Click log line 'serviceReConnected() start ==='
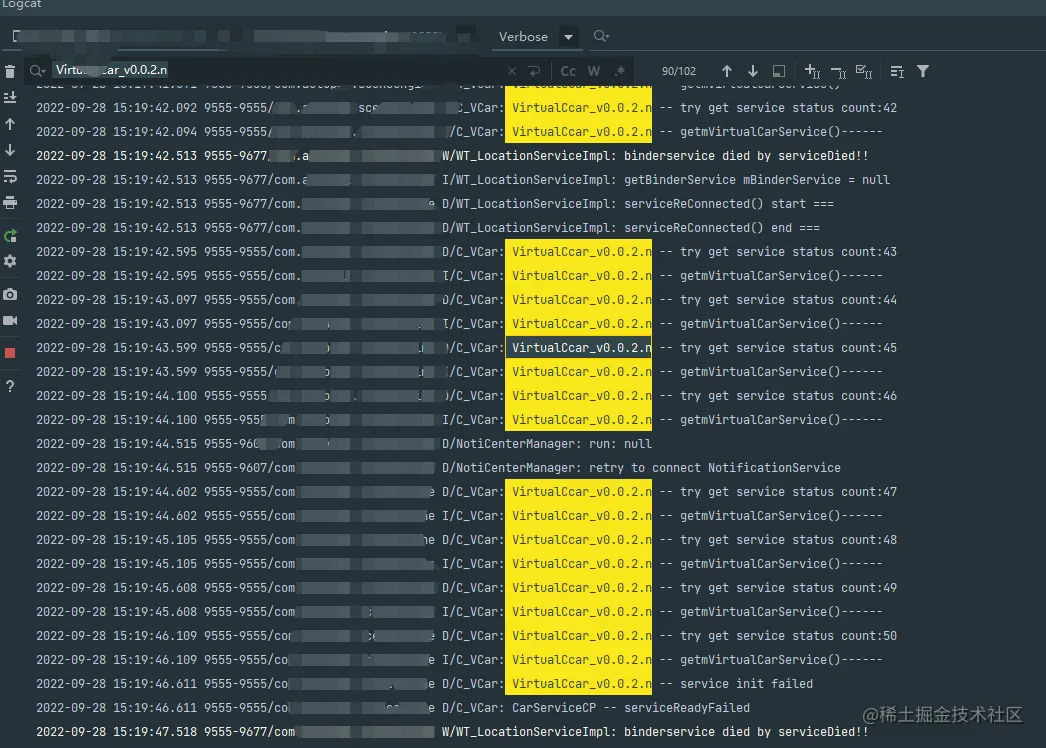This screenshot has width=1046, height=748. click(435, 204)
